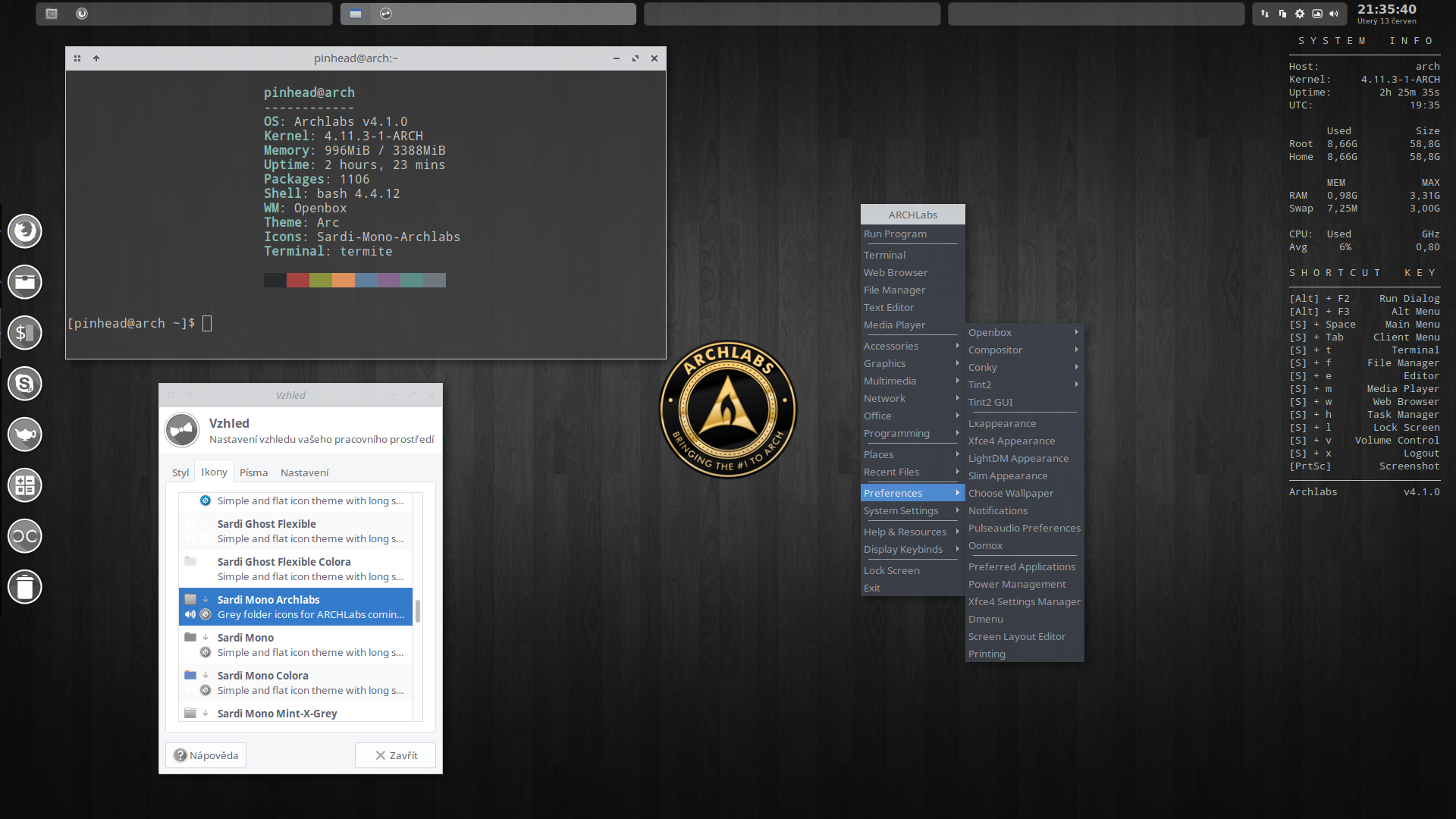
Task: Expand the Places submenu
Action: coord(912,455)
